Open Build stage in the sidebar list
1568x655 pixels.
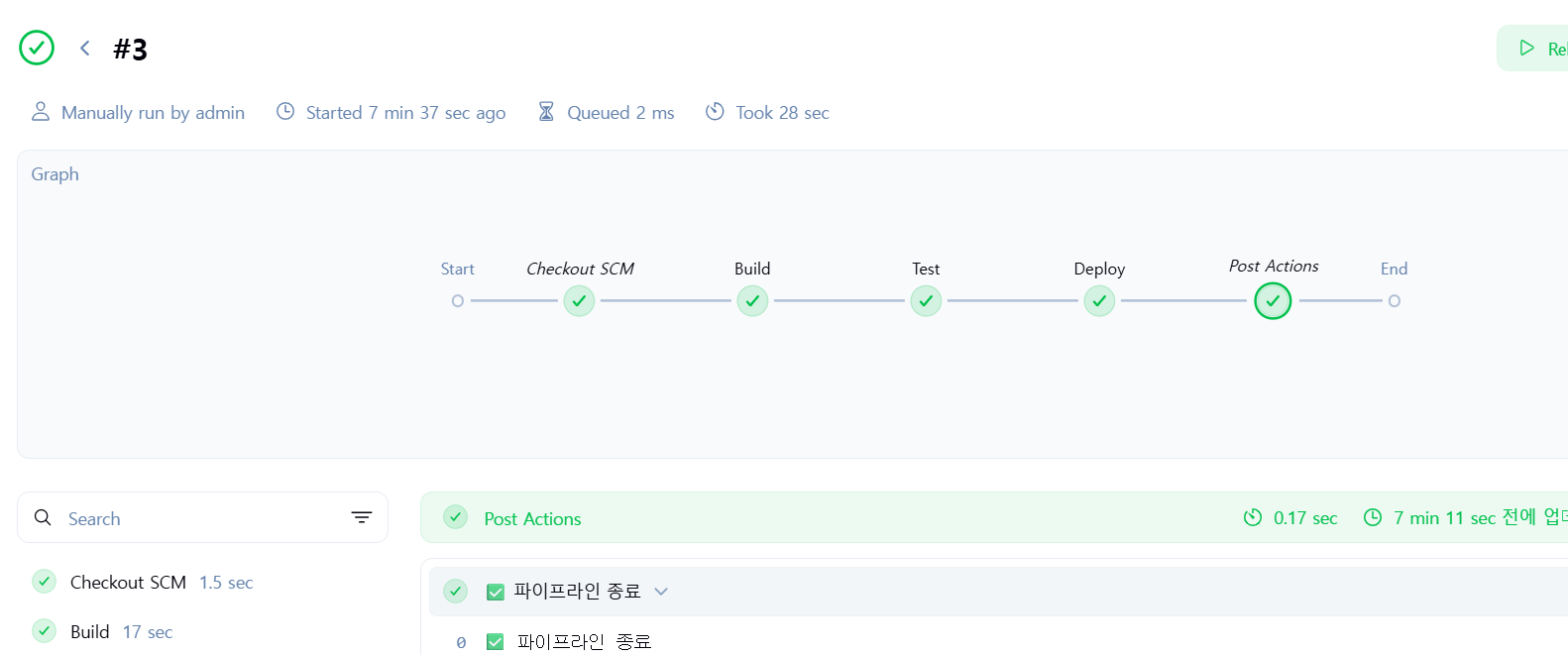[x=102, y=631]
